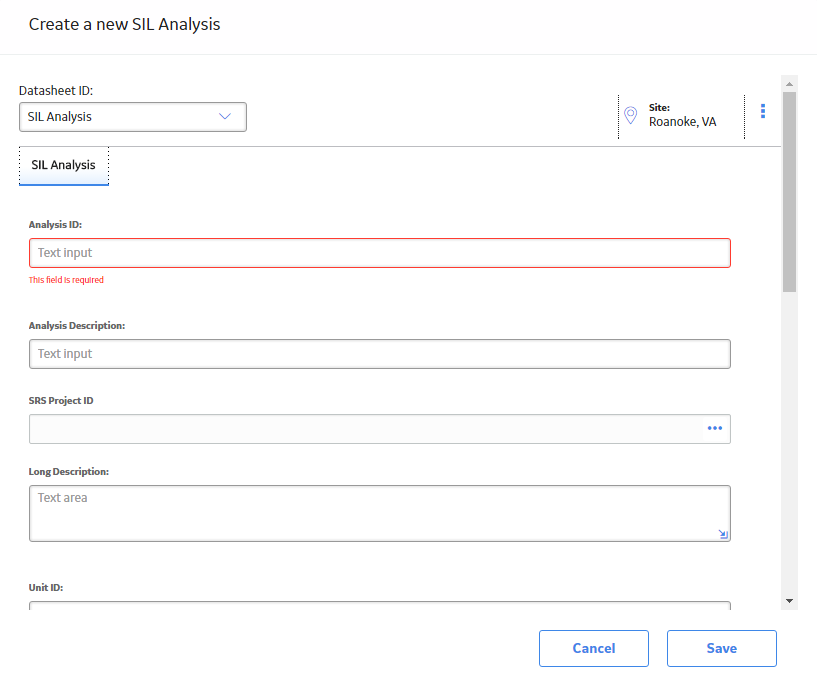Image resolution: width=817 pixels, height=690 pixels.
Task: Click the vertical scrollbar thumb
Action: 789,192
